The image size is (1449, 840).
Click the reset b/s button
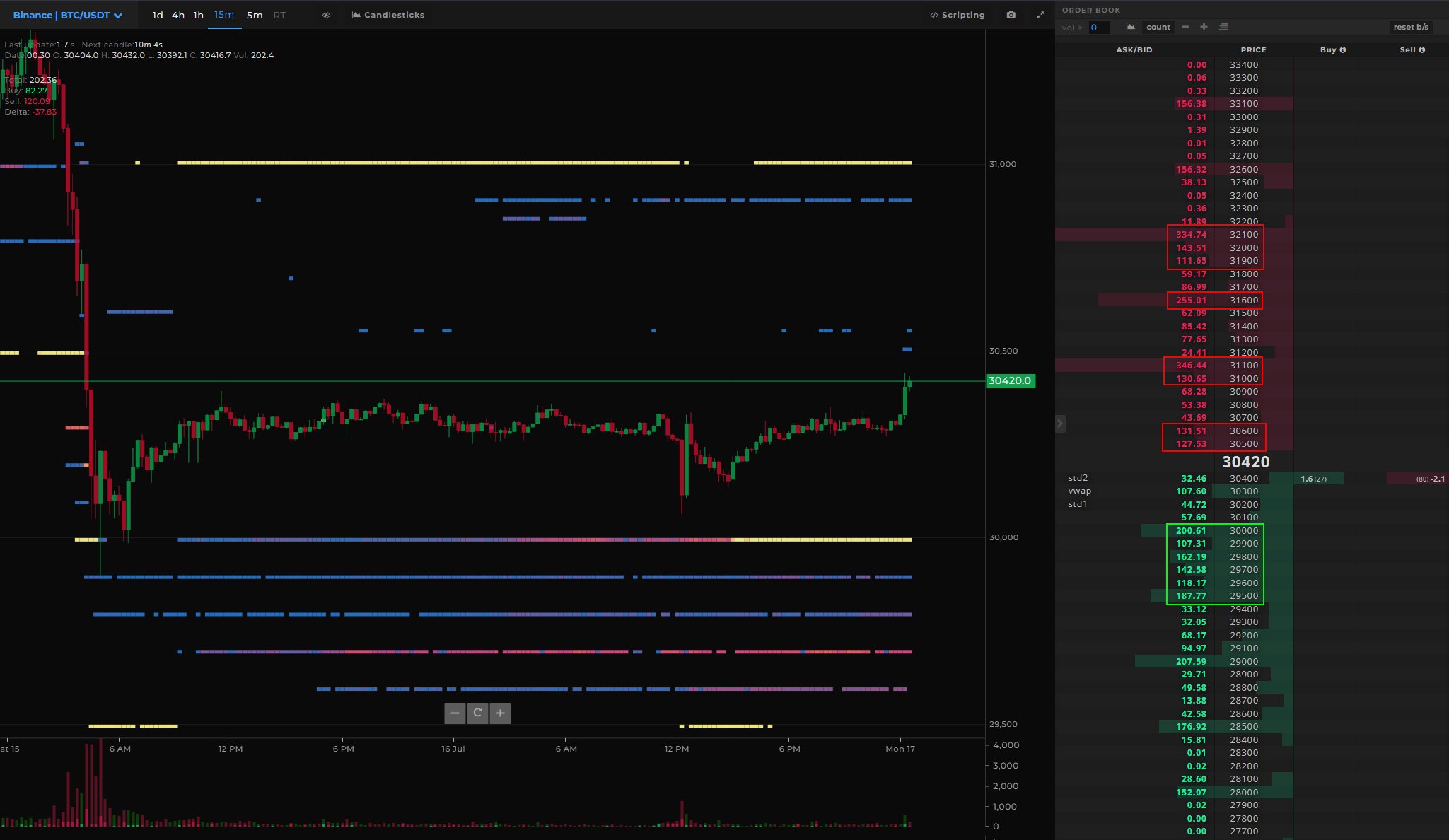point(1411,27)
